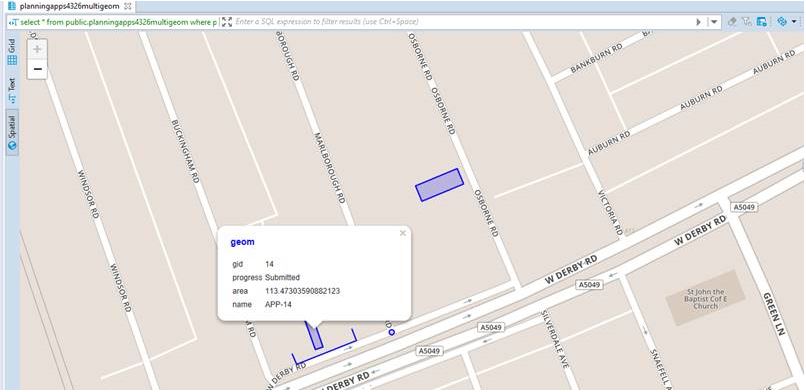Viewport: 806px width, 392px height.
Task: Open the filter history dropdown arrow
Action: (x=714, y=22)
